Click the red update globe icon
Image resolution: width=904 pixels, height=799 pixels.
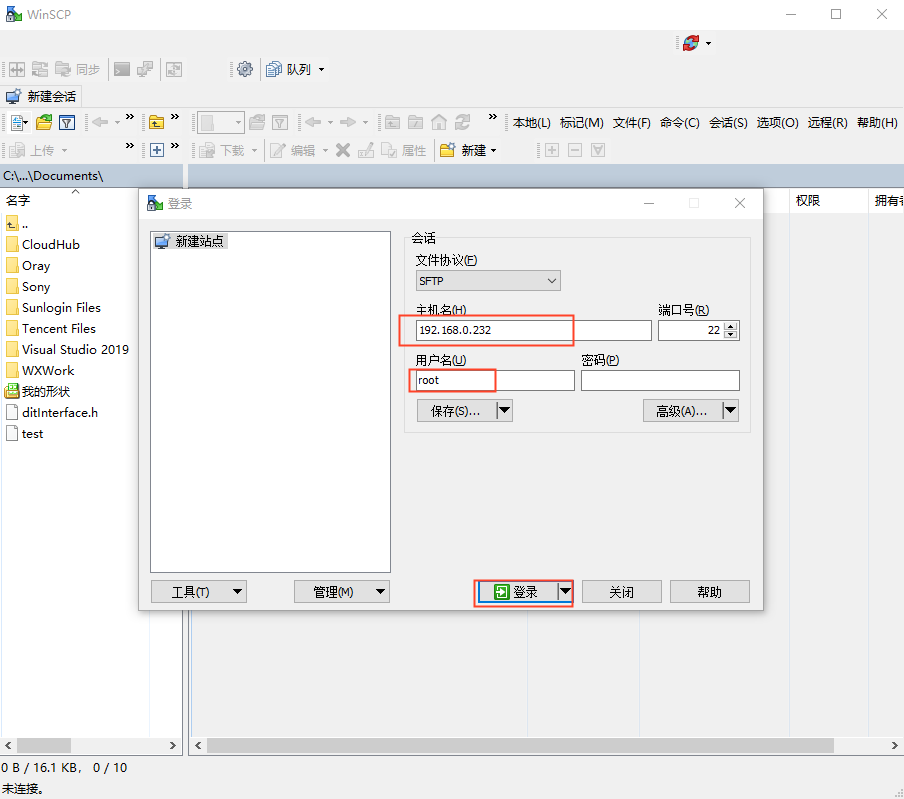click(x=690, y=43)
